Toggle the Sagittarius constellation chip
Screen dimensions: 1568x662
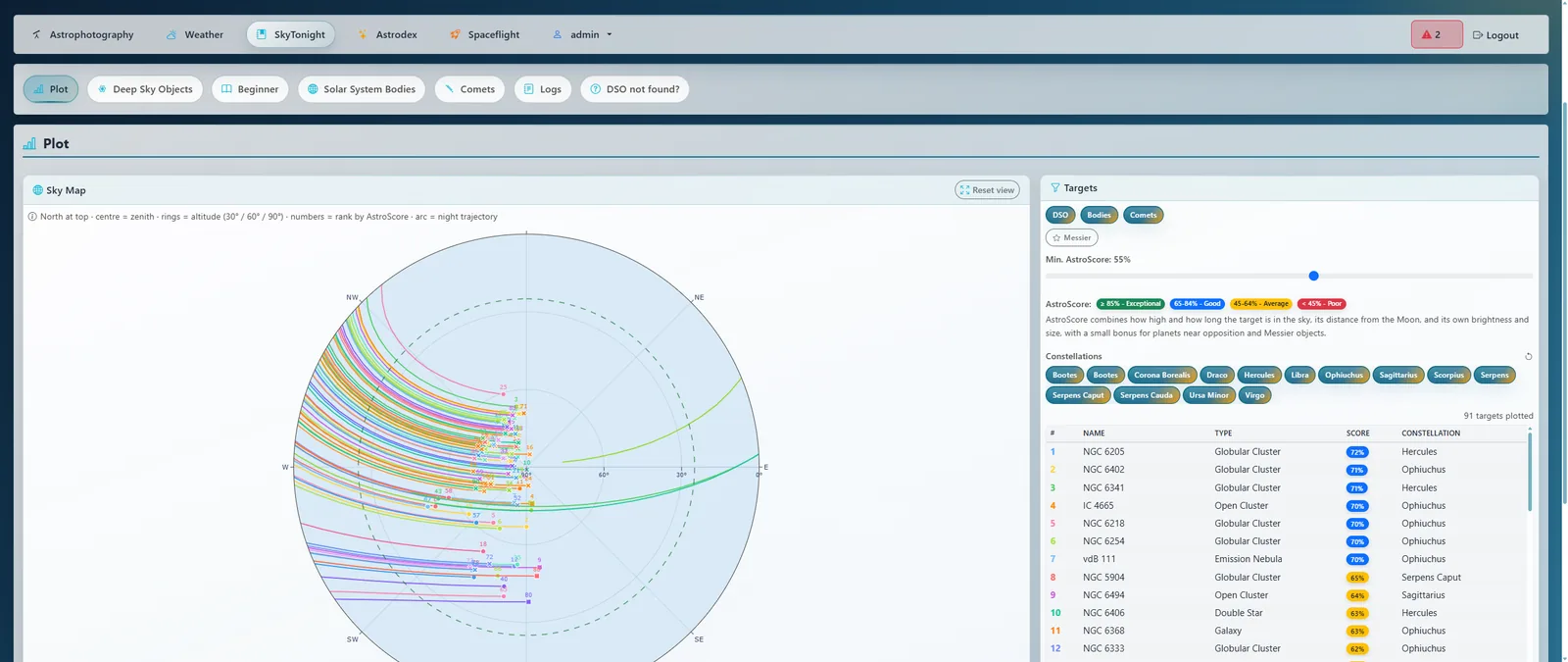(1397, 375)
